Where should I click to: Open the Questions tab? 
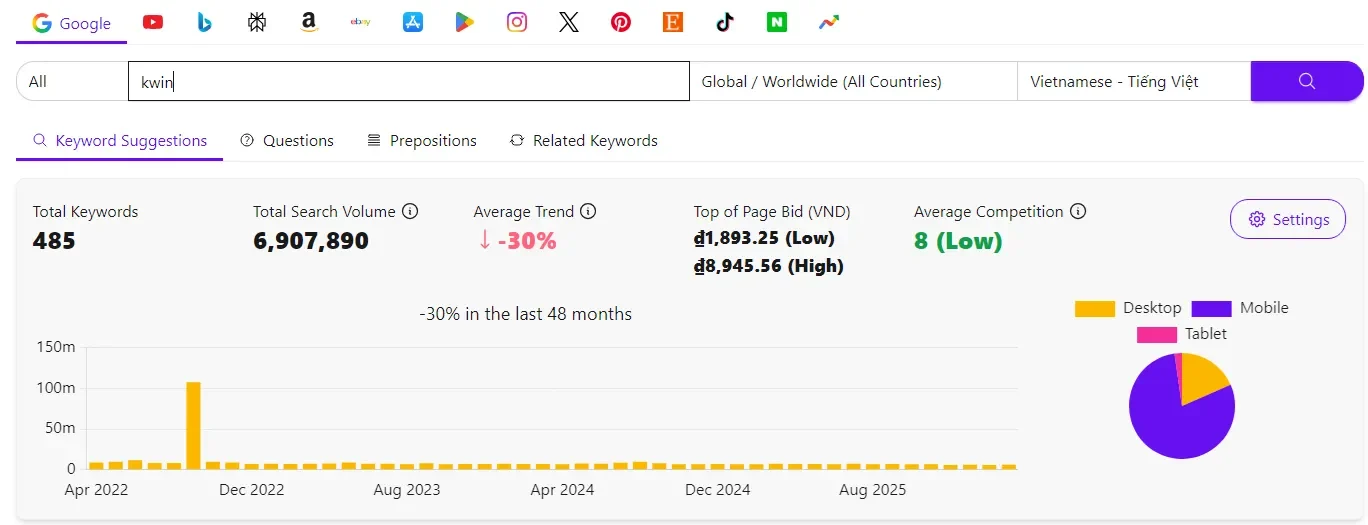tap(287, 141)
